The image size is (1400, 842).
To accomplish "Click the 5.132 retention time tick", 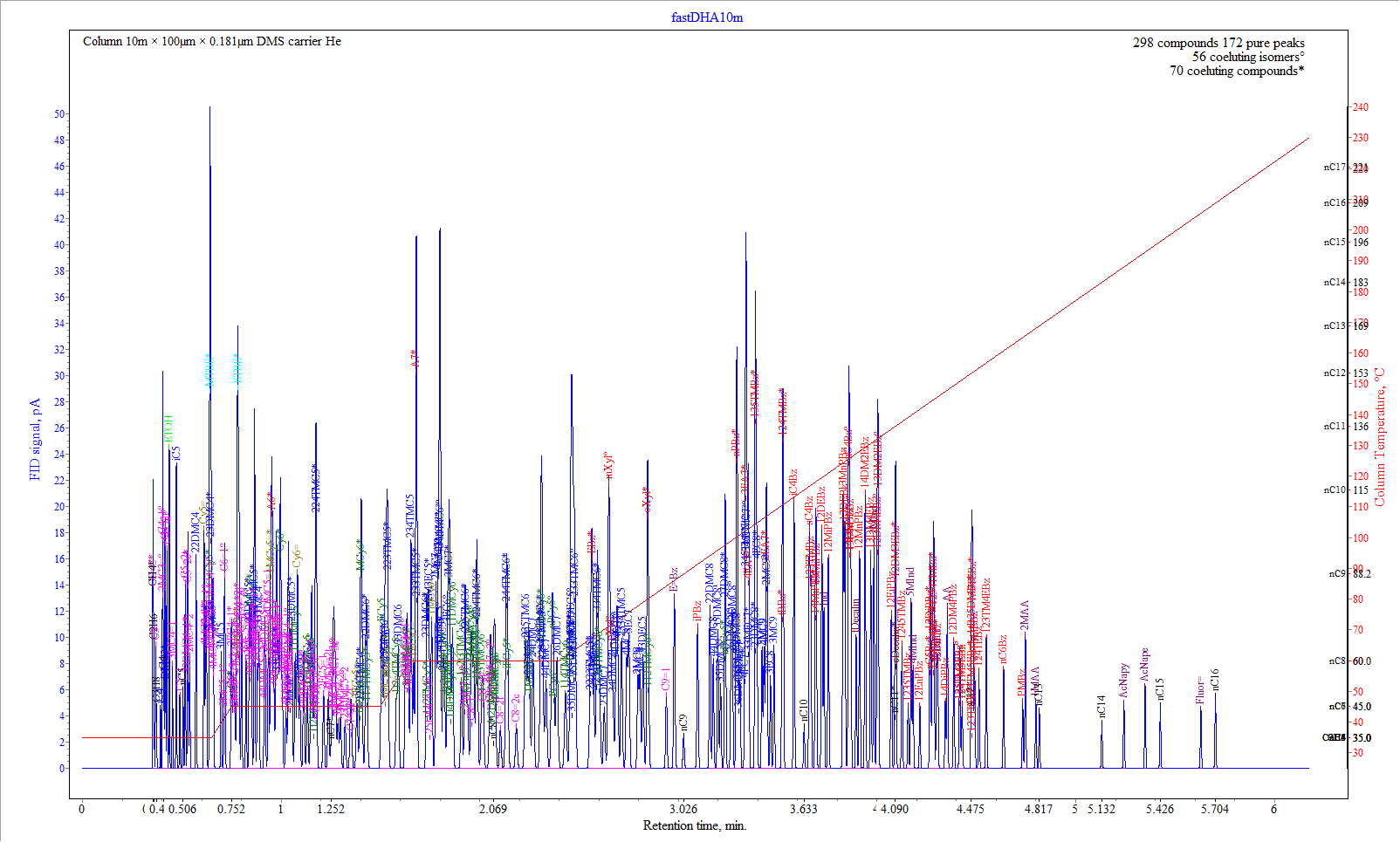I will pyautogui.click(x=1101, y=809).
